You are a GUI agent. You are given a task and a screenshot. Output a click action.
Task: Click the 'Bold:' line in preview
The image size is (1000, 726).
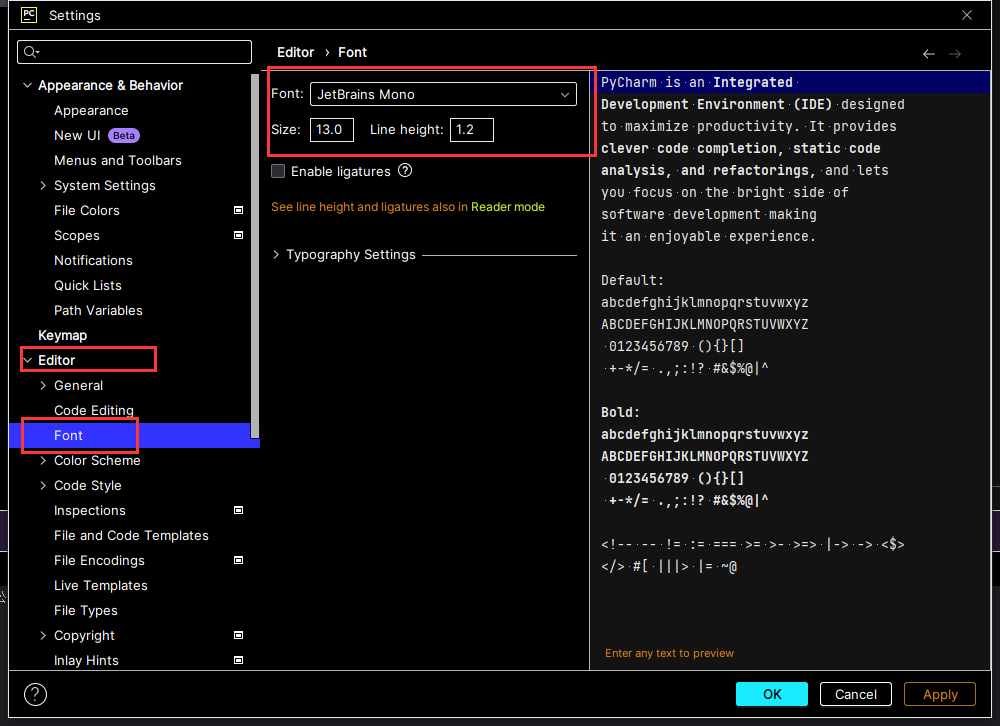tap(620, 412)
